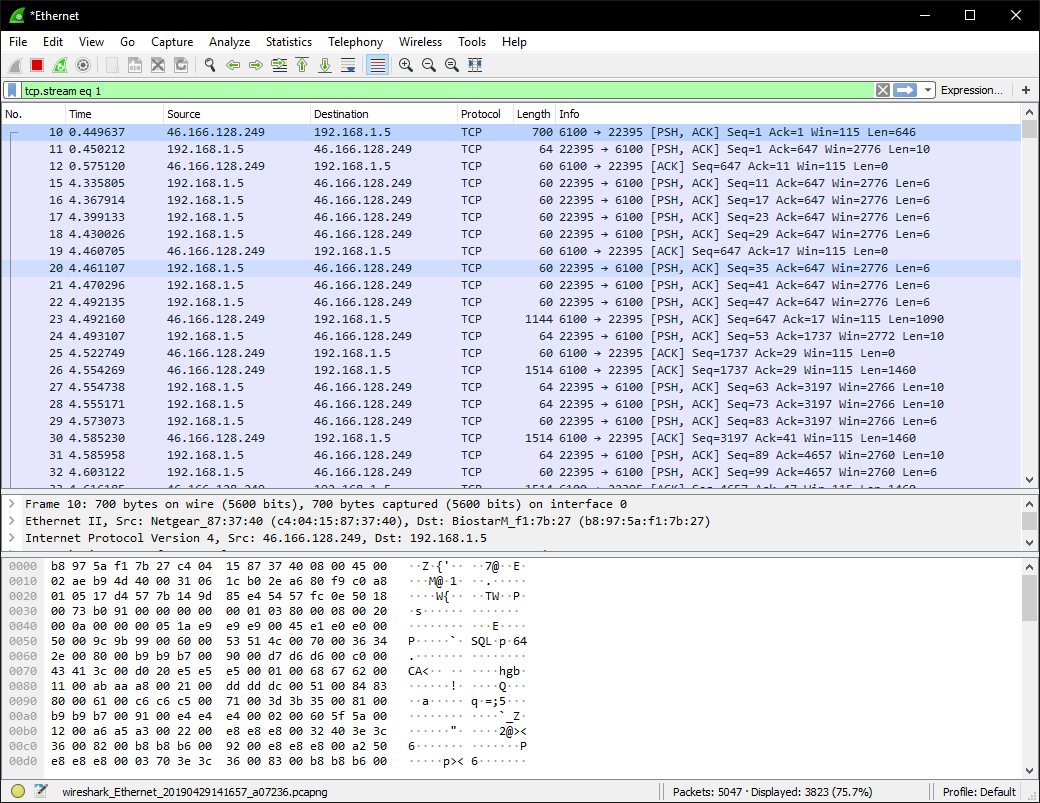Click the Find packet magnifier icon
Screen dimensions: 1040x803
tap(210, 65)
